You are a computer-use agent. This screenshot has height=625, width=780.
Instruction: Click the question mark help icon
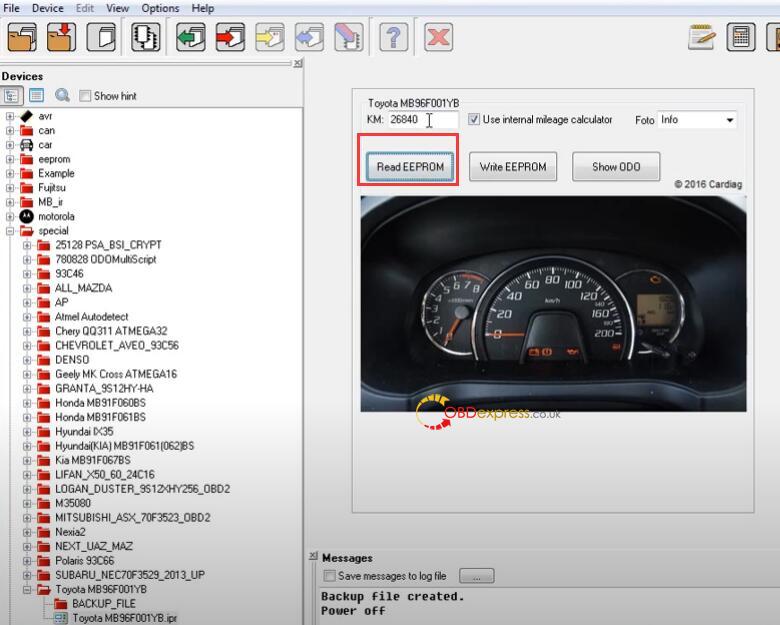point(393,37)
